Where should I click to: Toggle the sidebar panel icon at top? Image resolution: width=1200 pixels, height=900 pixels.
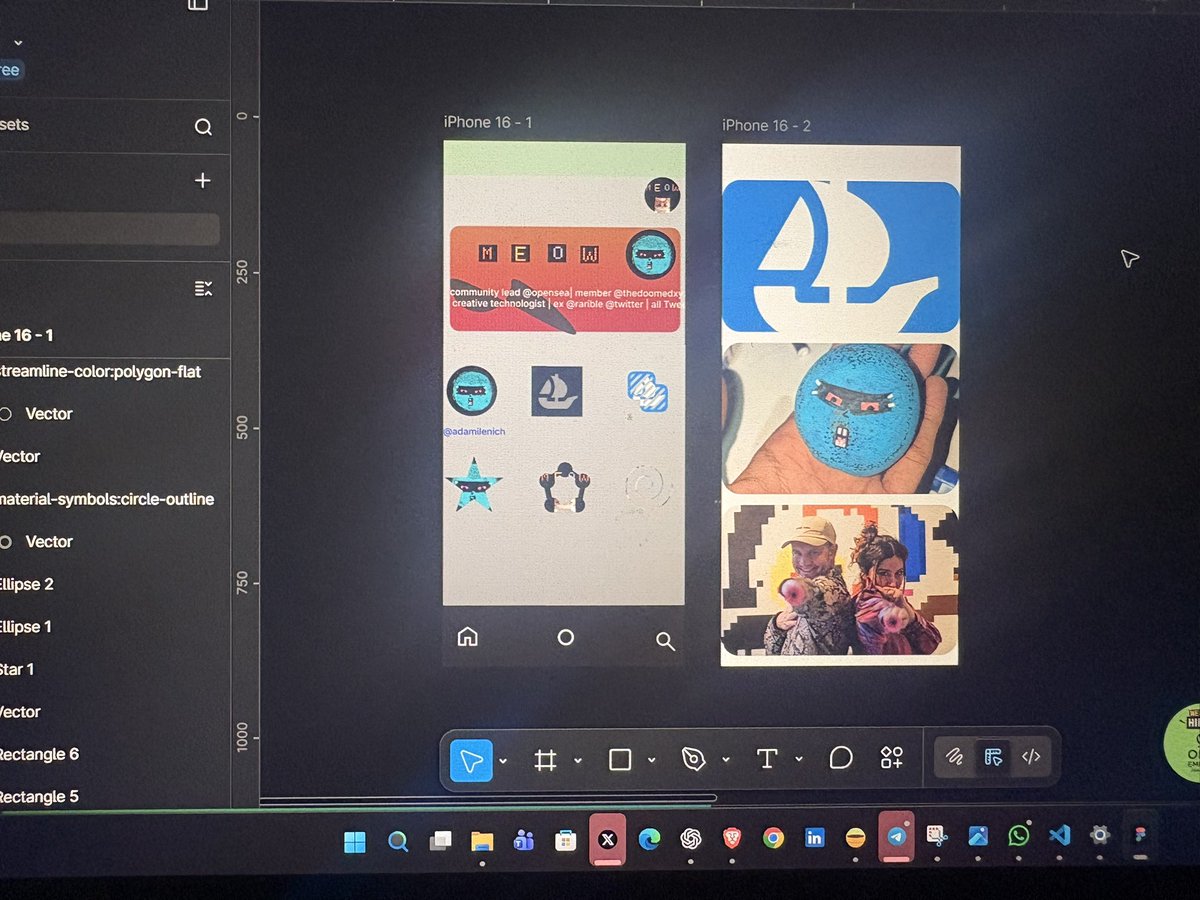[x=198, y=5]
